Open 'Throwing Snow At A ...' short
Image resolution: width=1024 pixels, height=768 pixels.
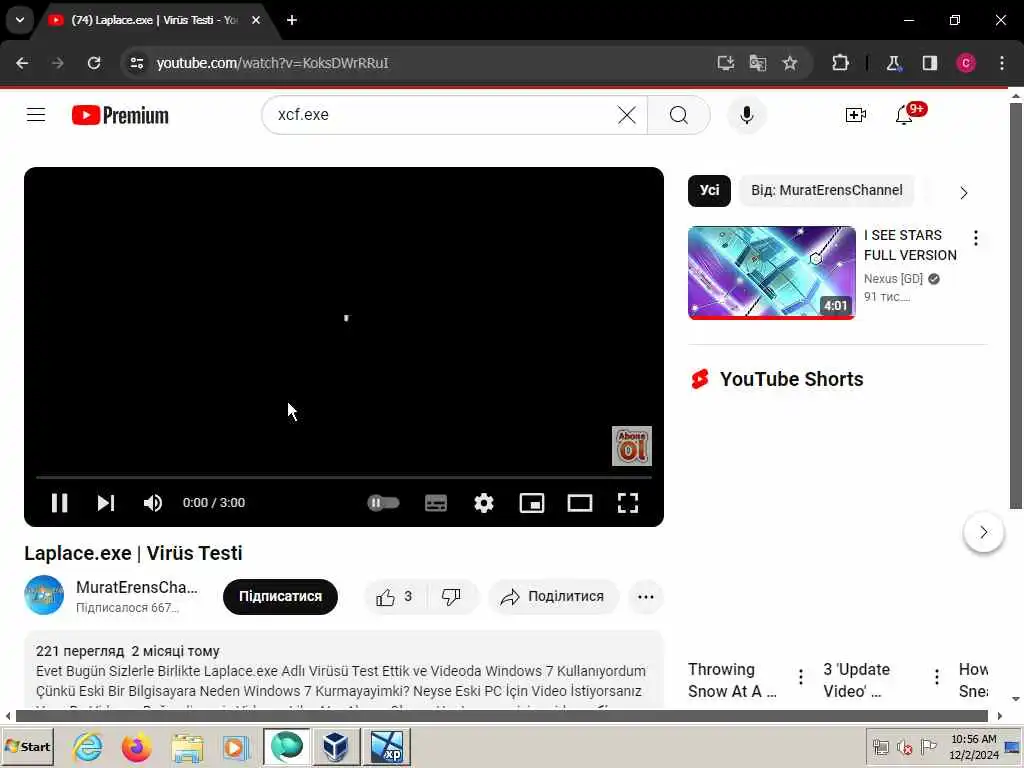[x=732, y=680]
